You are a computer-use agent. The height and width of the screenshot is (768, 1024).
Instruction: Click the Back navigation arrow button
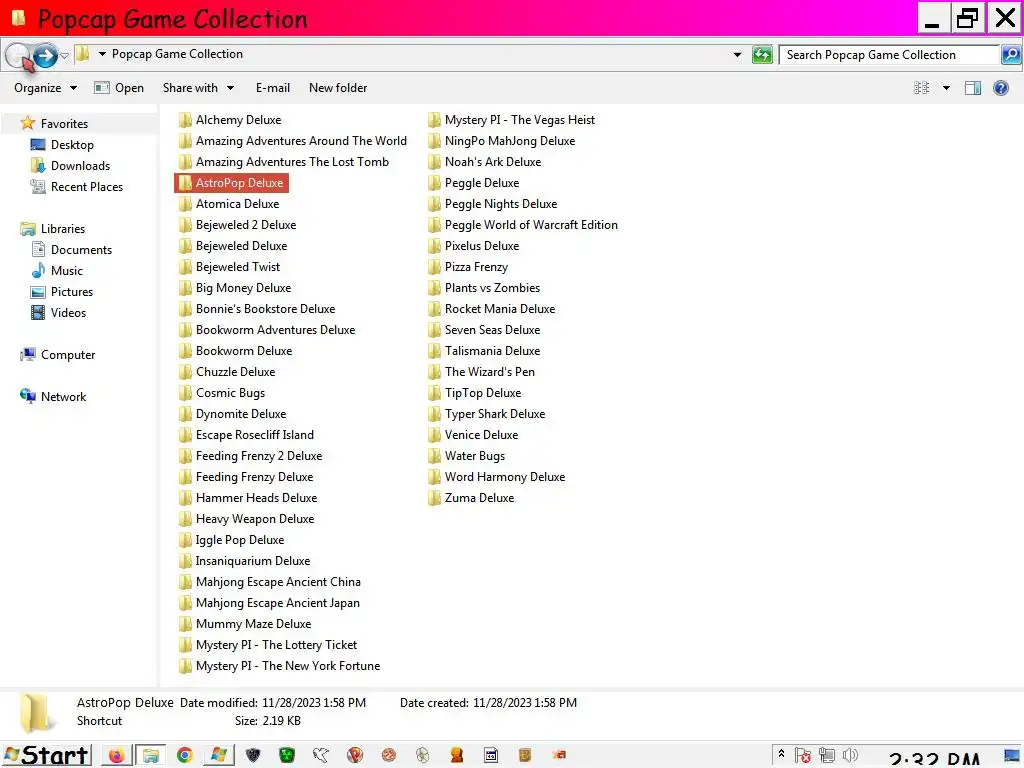[x=18, y=56]
